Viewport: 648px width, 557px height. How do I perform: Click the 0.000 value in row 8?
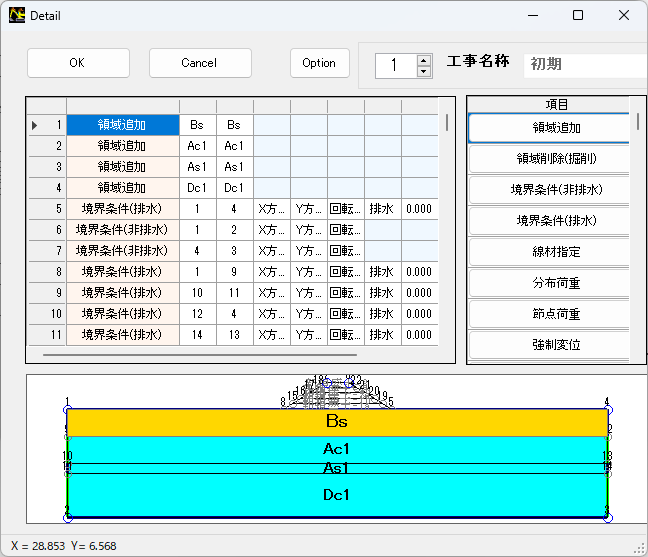420,271
